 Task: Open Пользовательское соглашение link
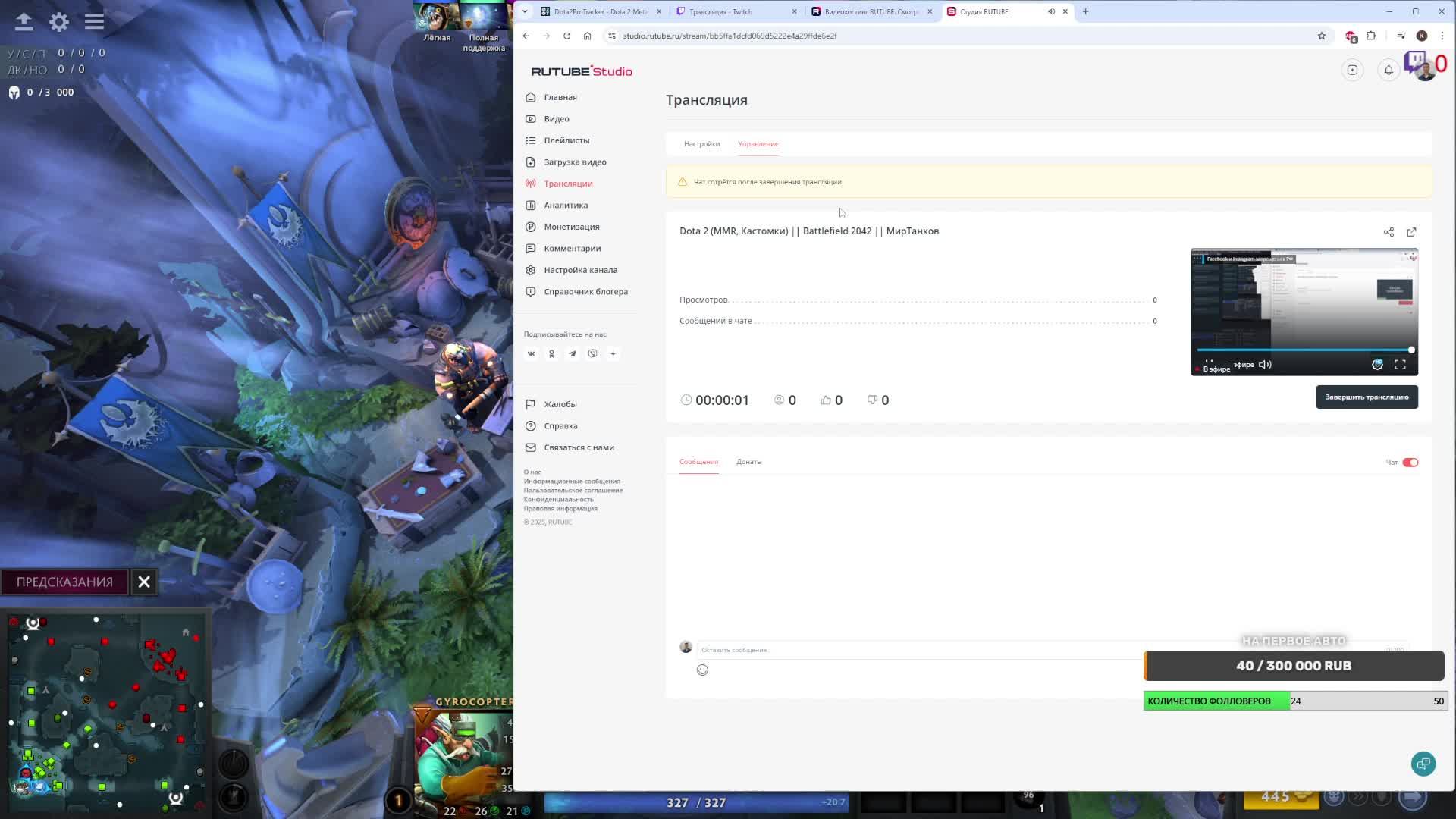coord(573,491)
